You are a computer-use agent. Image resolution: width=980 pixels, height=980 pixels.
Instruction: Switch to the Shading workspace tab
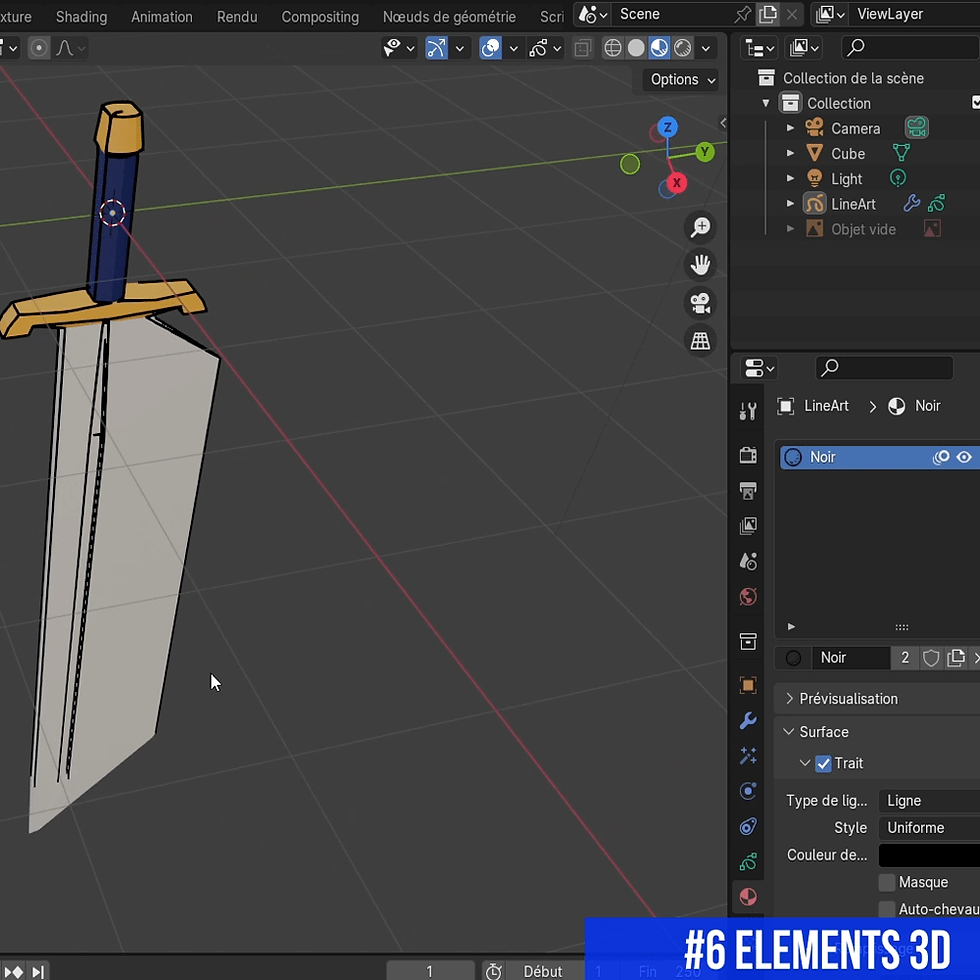[x=81, y=17]
